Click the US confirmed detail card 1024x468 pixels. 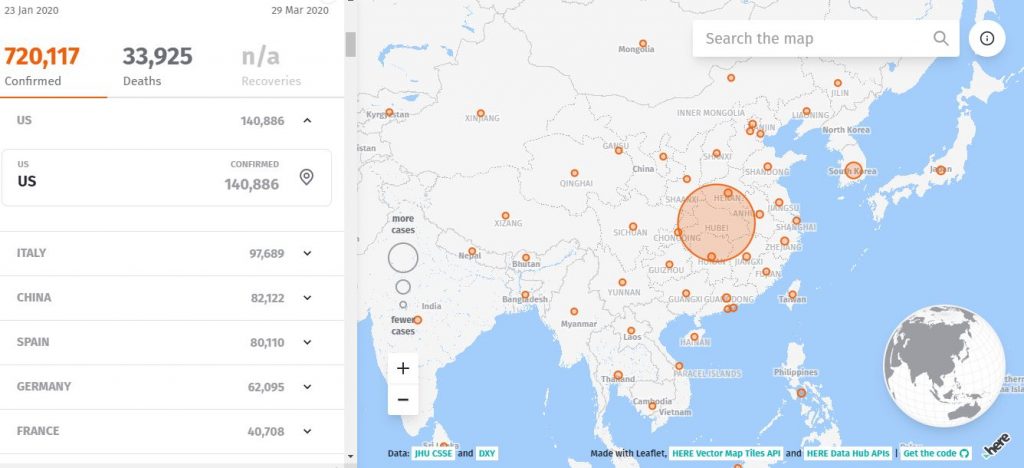tap(167, 178)
